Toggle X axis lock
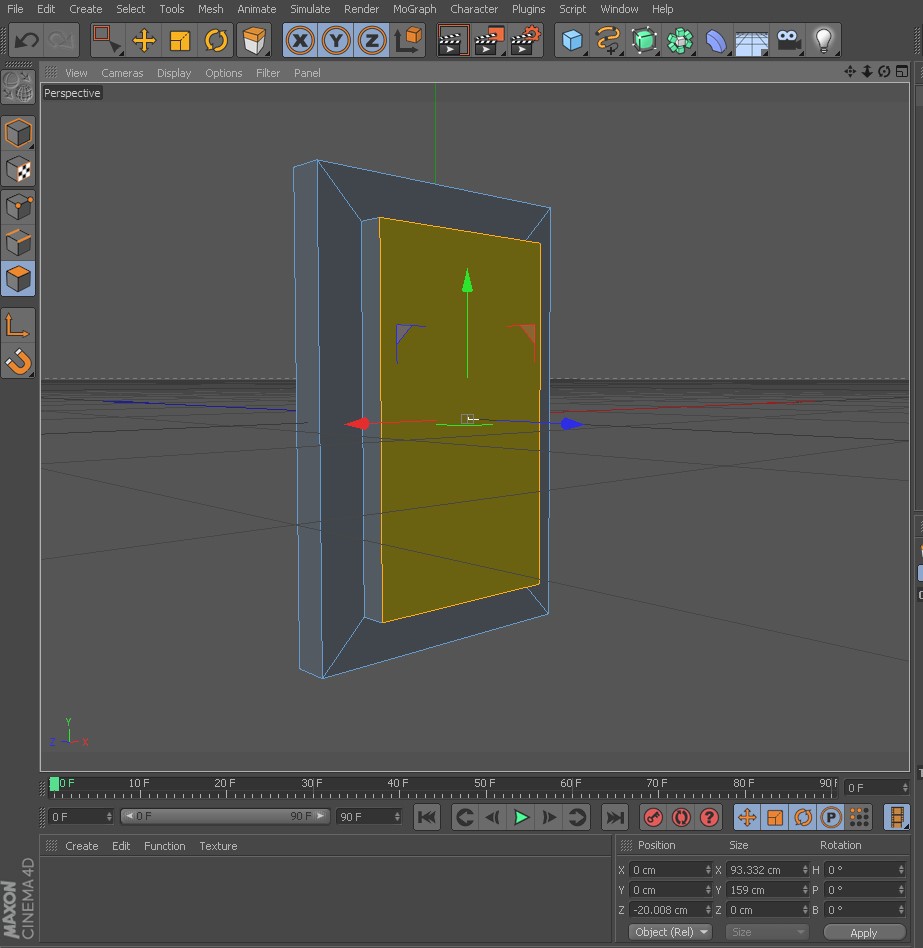 (300, 41)
